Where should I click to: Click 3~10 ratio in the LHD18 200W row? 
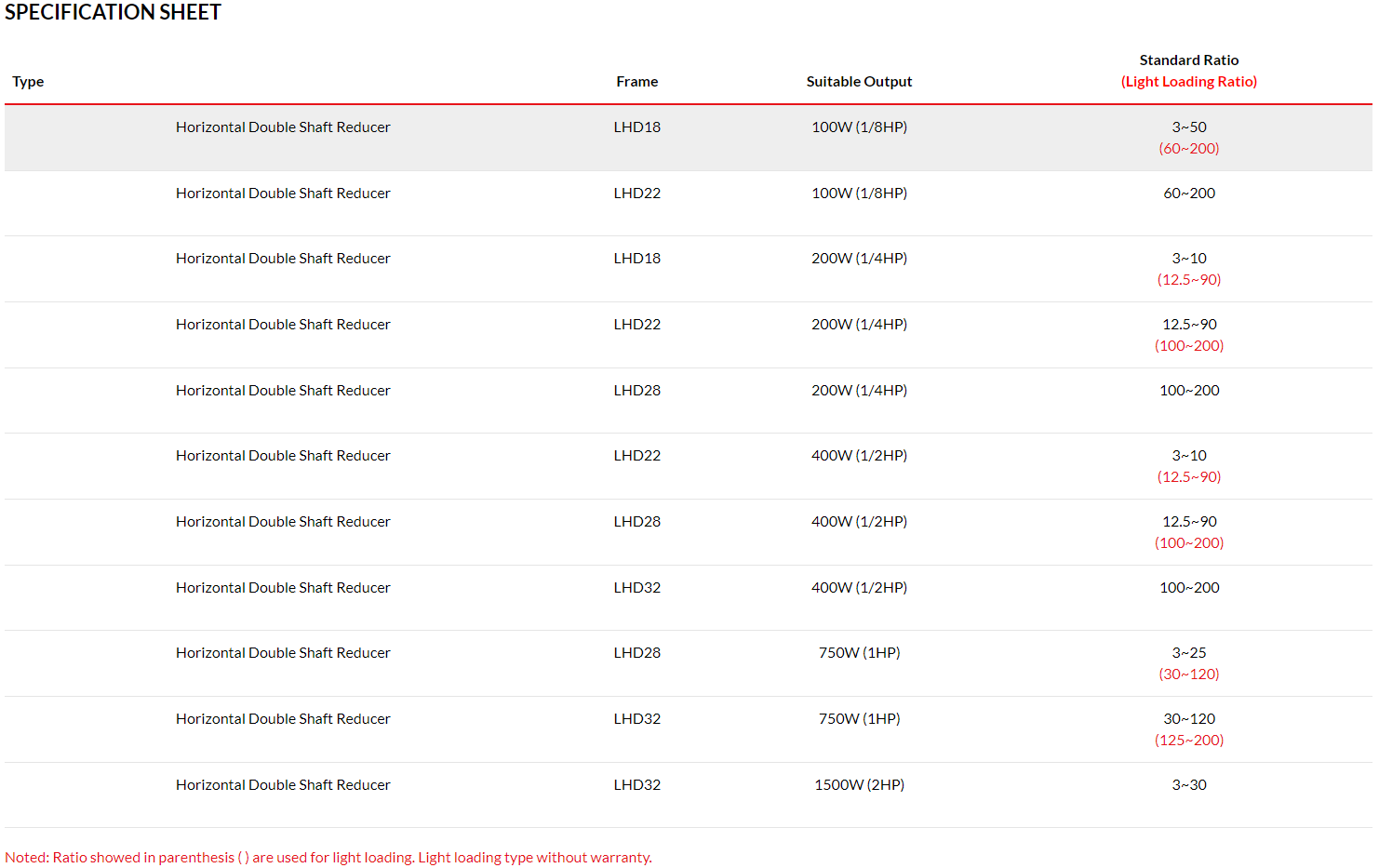tap(1189, 259)
